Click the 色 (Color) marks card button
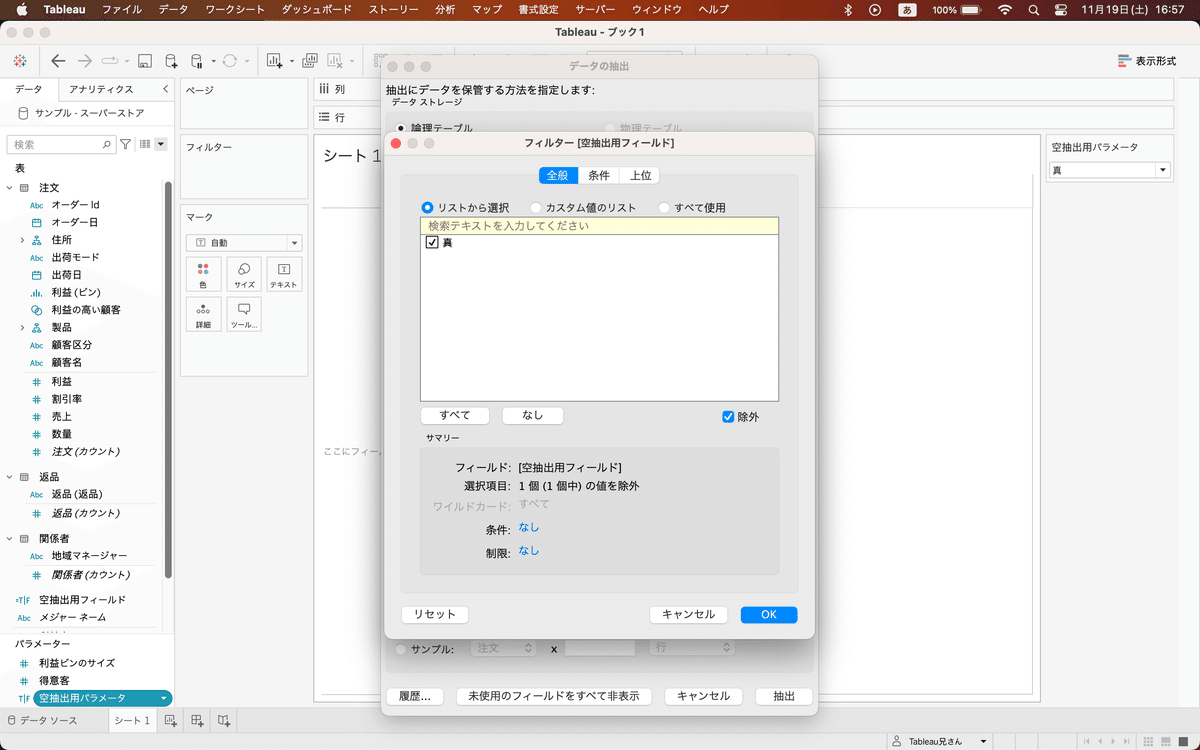 point(203,275)
